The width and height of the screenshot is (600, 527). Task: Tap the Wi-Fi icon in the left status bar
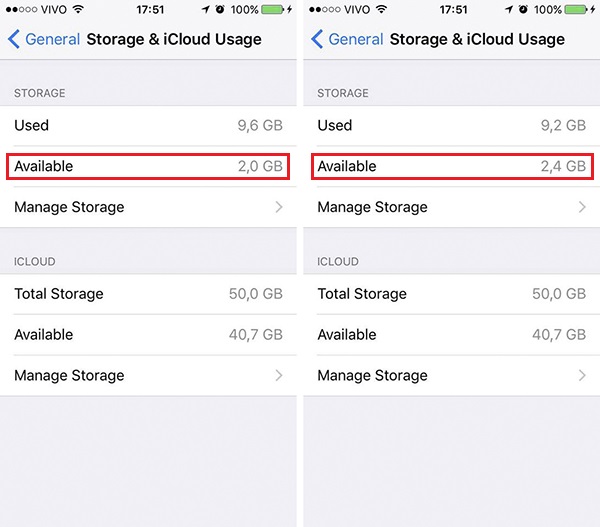click(x=78, y=9)
